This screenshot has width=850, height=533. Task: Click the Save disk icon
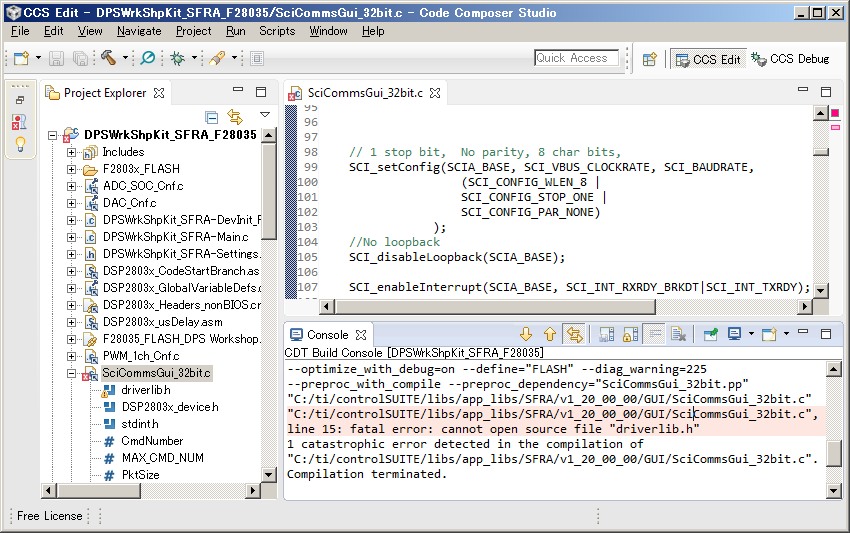(x=56, y=58)
